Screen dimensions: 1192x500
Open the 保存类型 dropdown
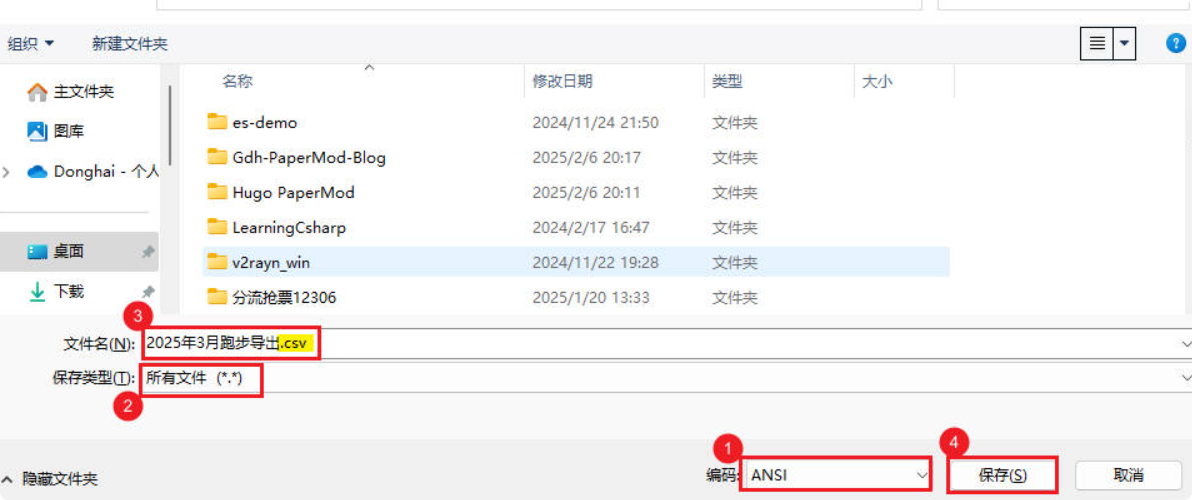[665, 377]
